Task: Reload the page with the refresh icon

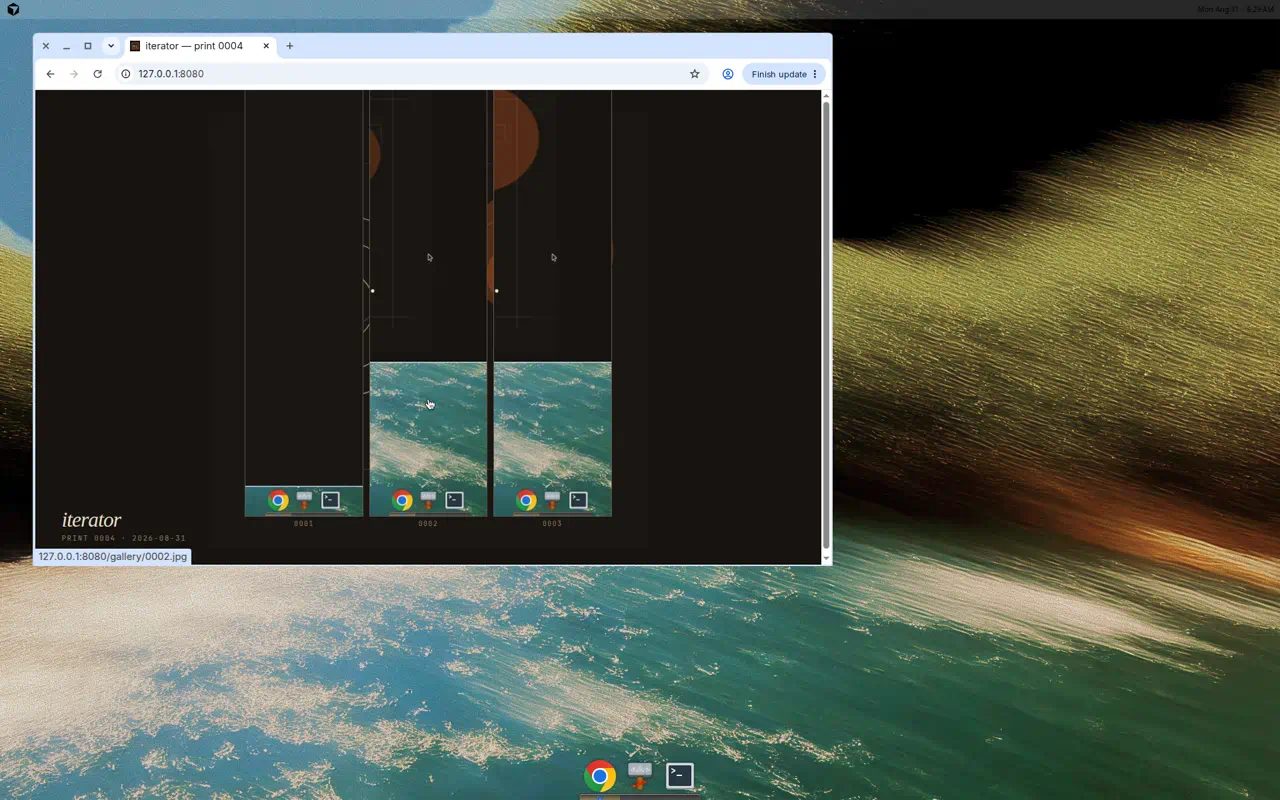Action: (x=97, y=74)
